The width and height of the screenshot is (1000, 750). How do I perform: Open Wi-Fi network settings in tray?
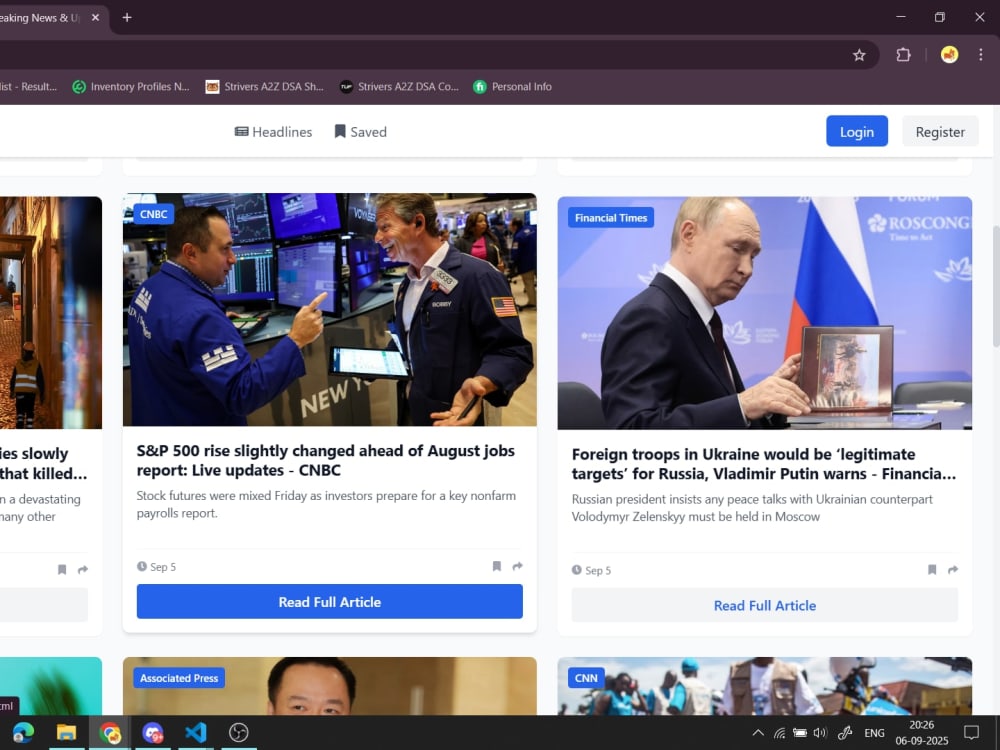click(x=779, y=733)
